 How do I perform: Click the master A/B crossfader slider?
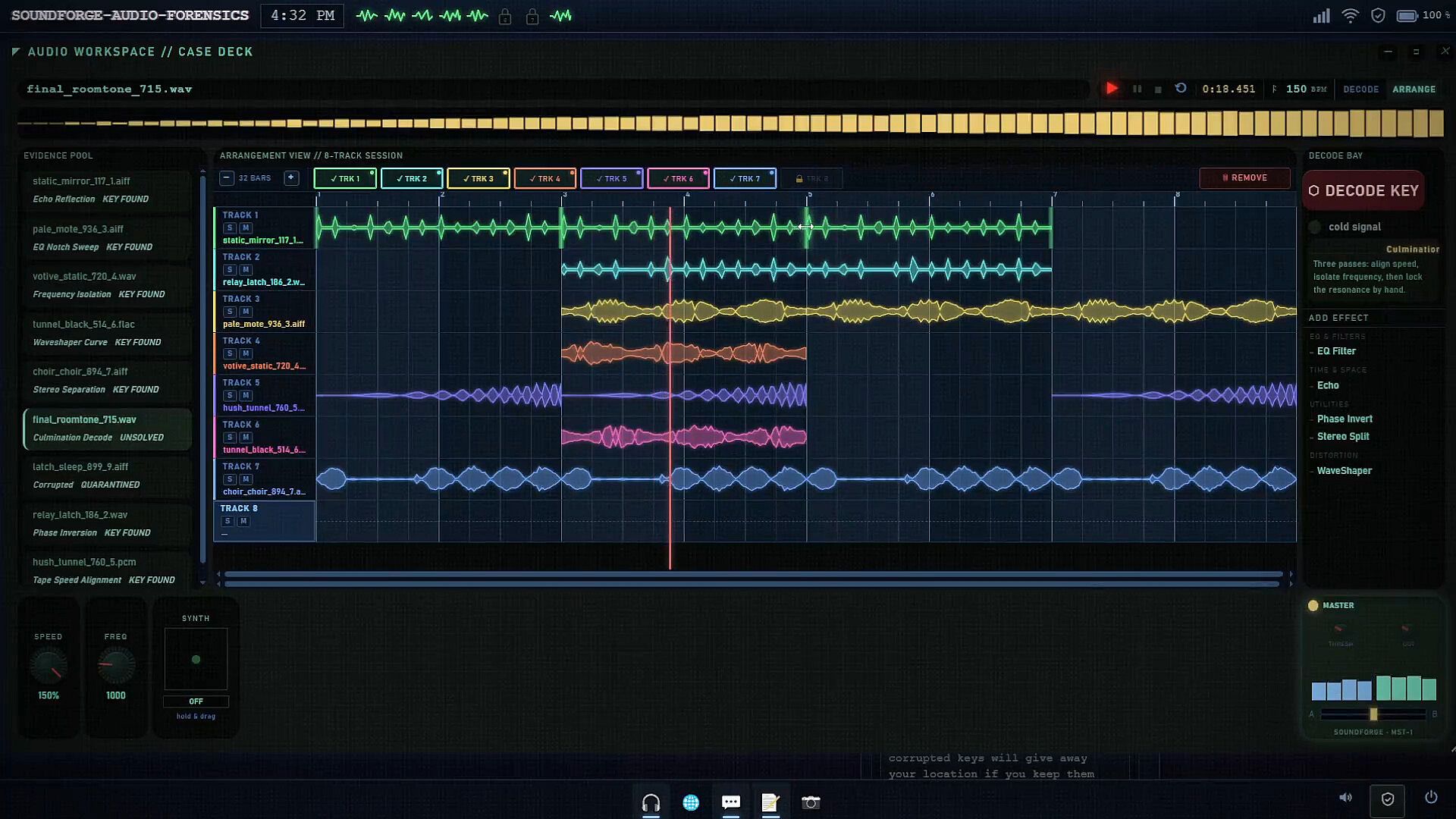[1373, 714]
